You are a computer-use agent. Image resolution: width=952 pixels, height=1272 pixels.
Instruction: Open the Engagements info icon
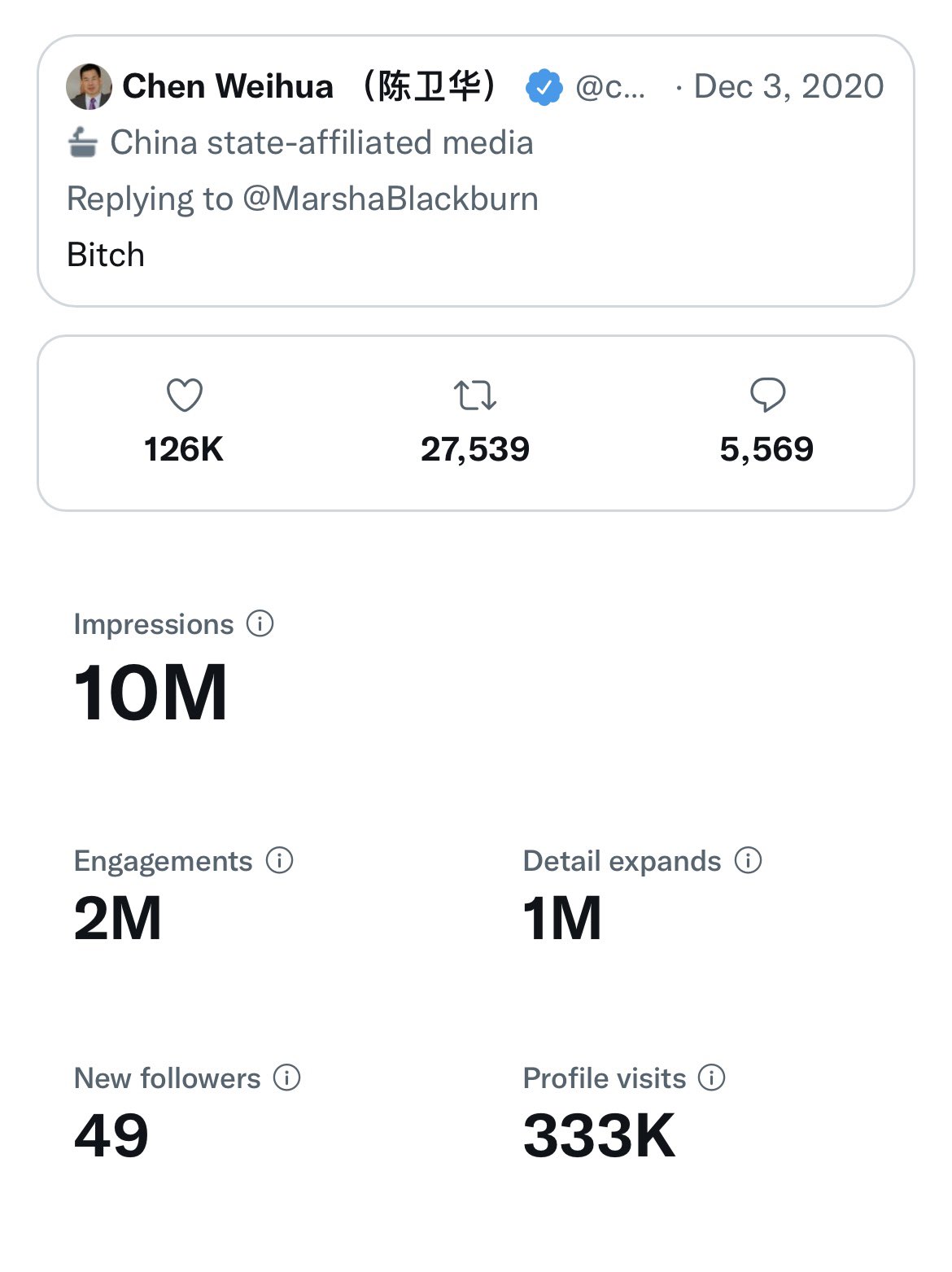[279, 860]
